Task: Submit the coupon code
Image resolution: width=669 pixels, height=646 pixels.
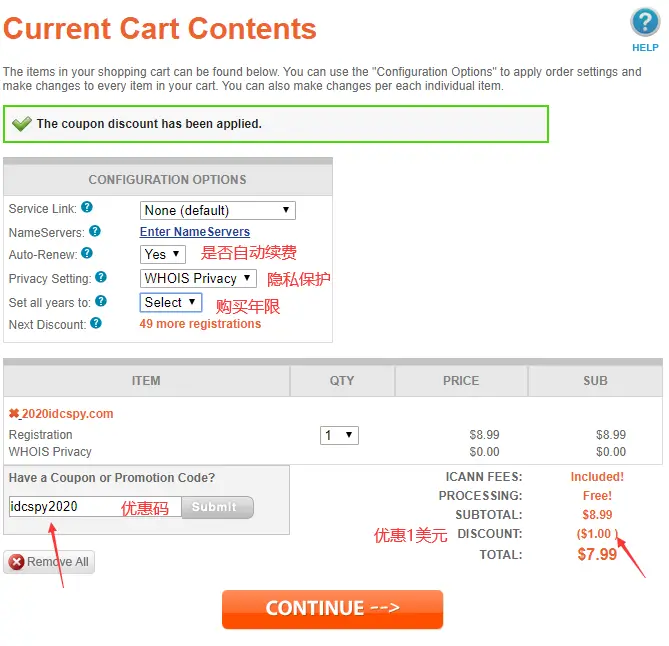Action: point(218,507)
